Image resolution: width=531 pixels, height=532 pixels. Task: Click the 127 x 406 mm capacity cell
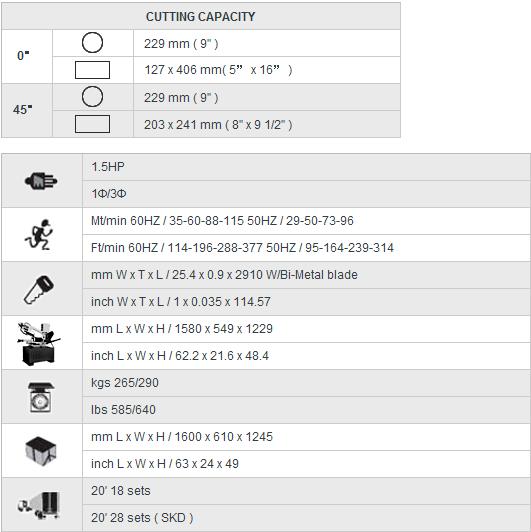(267, 70)
